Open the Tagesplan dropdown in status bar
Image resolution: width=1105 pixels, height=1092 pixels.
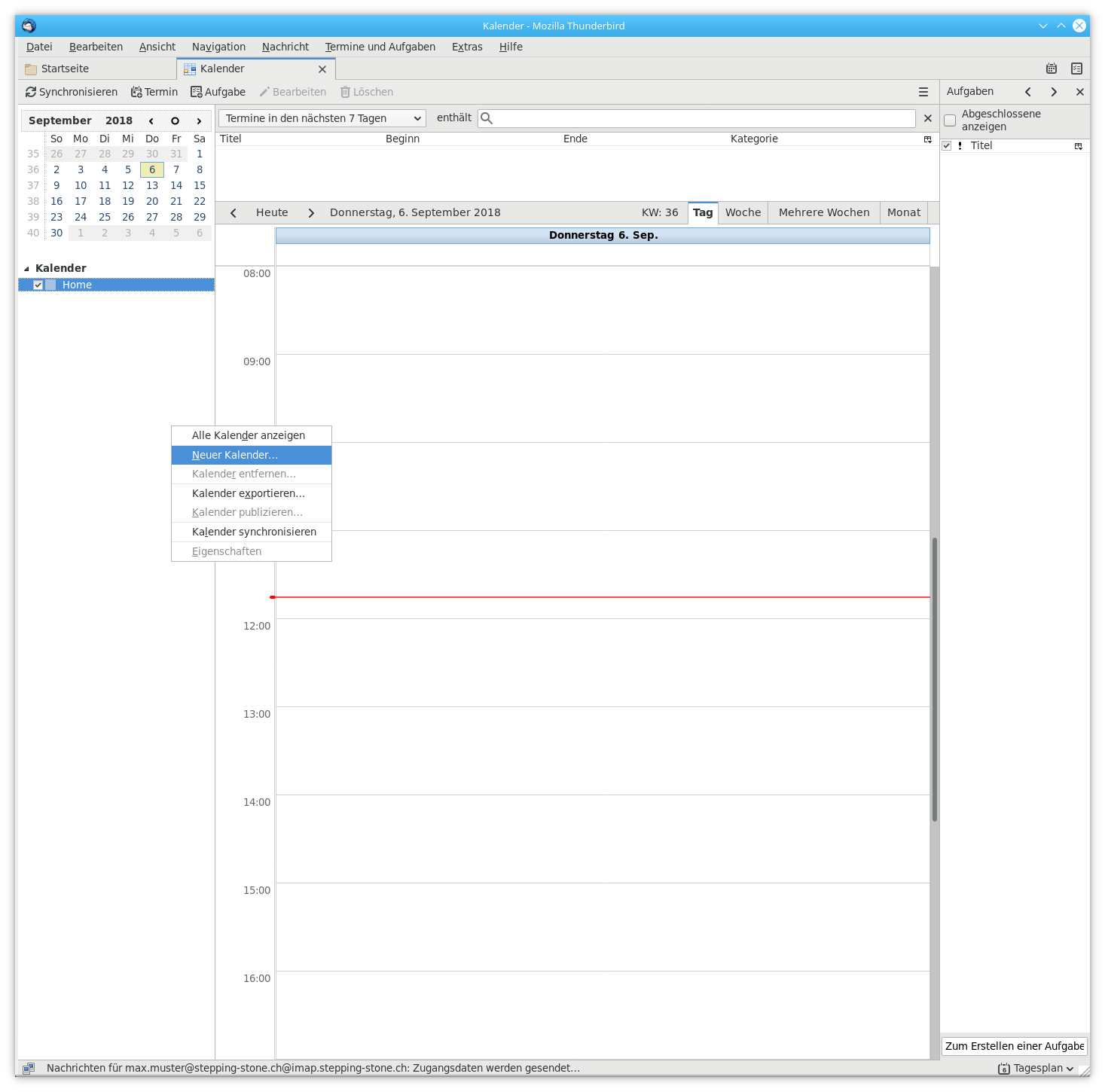pyautogui.click(x=1036, y=1068)
